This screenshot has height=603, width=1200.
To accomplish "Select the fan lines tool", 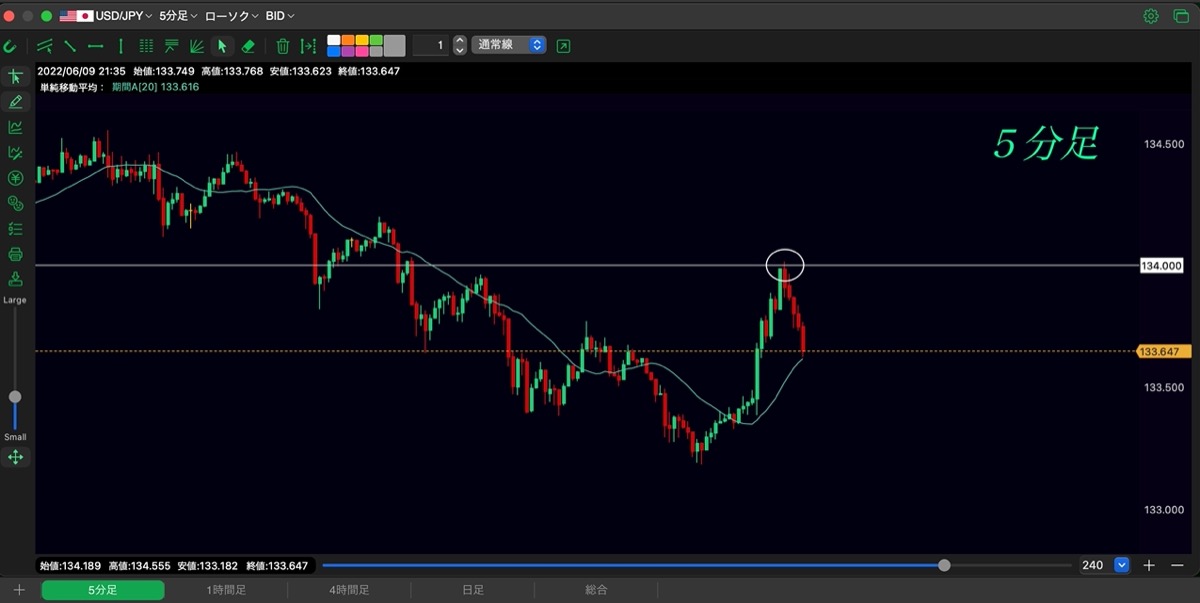I will (197, 46).
